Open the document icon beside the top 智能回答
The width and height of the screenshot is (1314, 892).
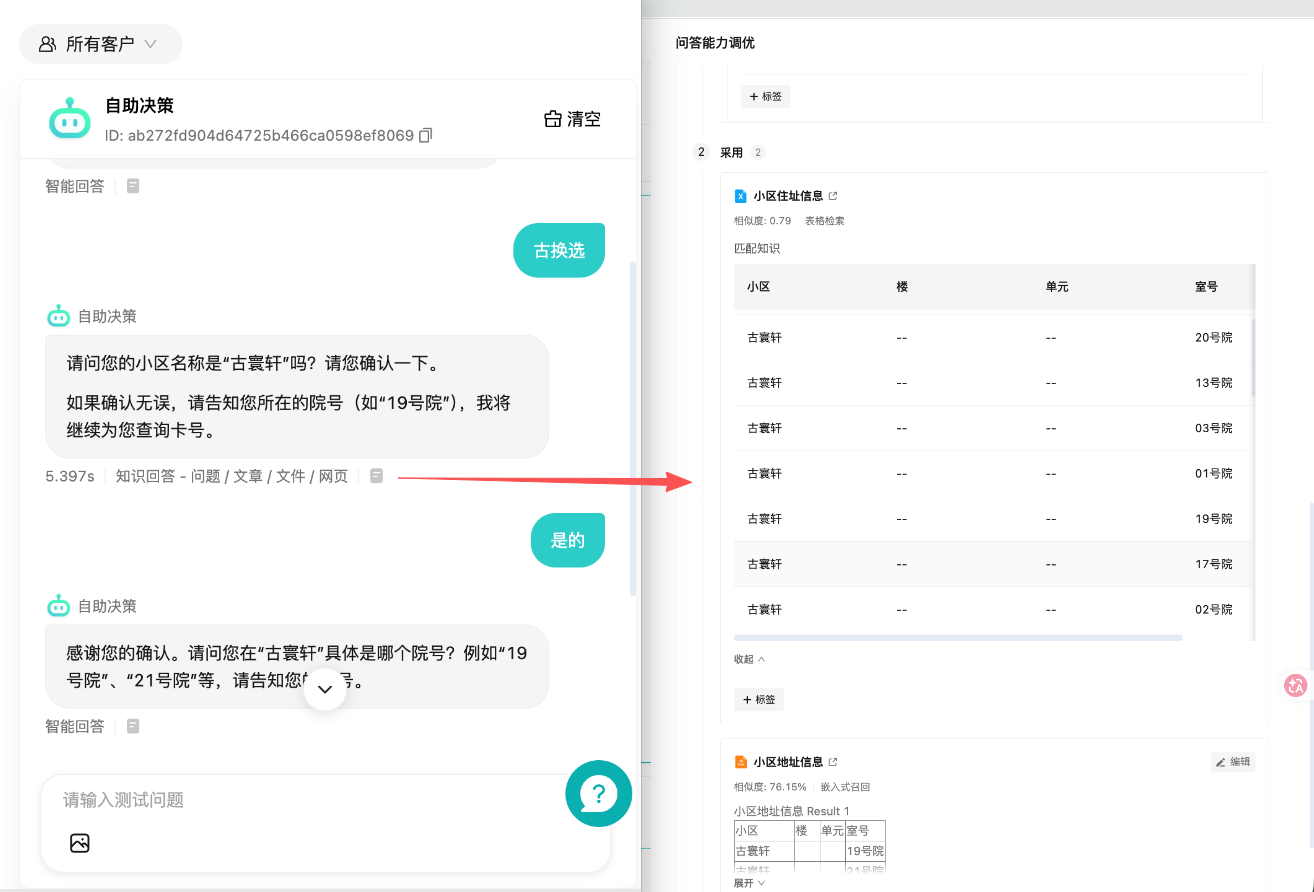coord(133,186)
